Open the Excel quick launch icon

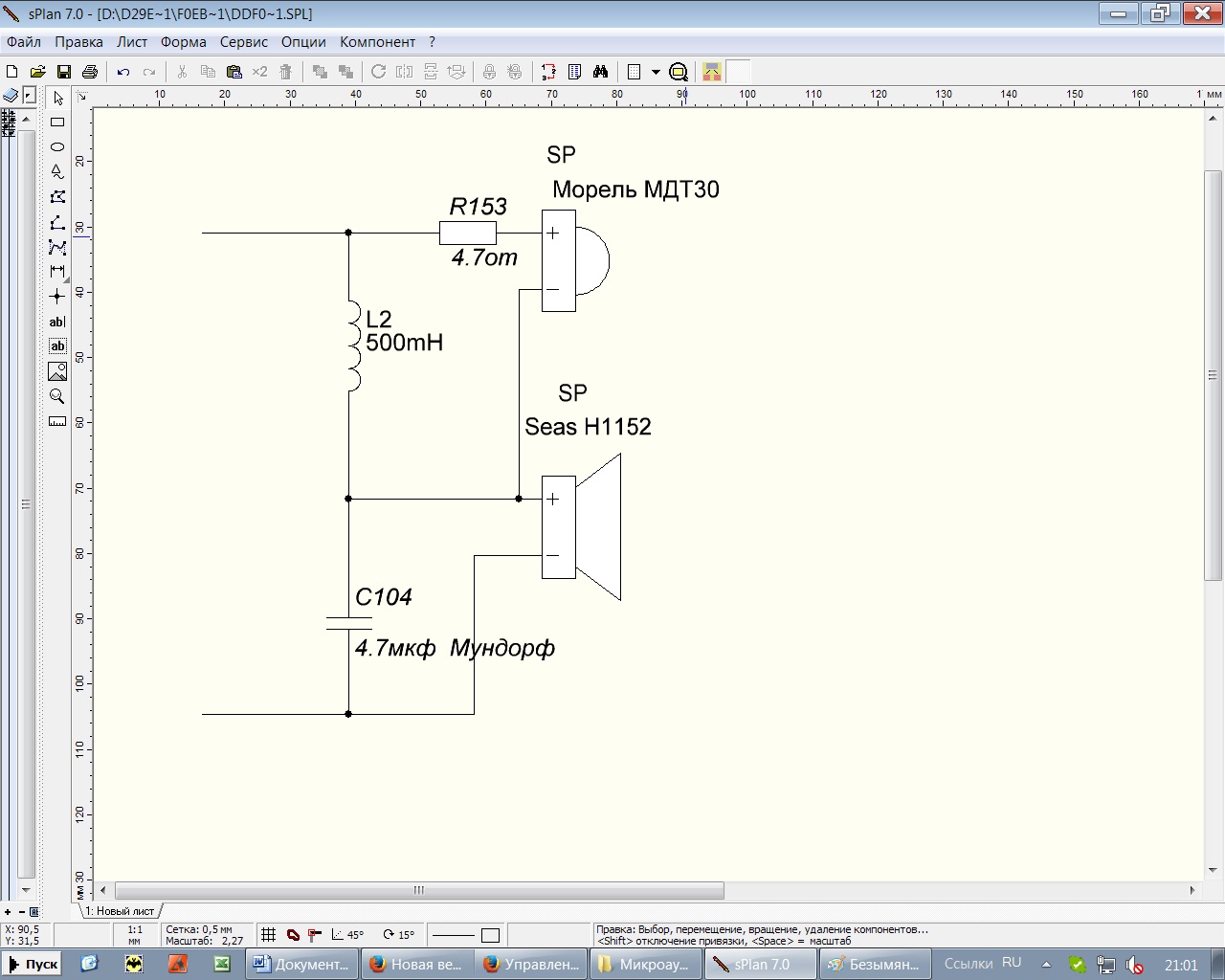(222, 964)
